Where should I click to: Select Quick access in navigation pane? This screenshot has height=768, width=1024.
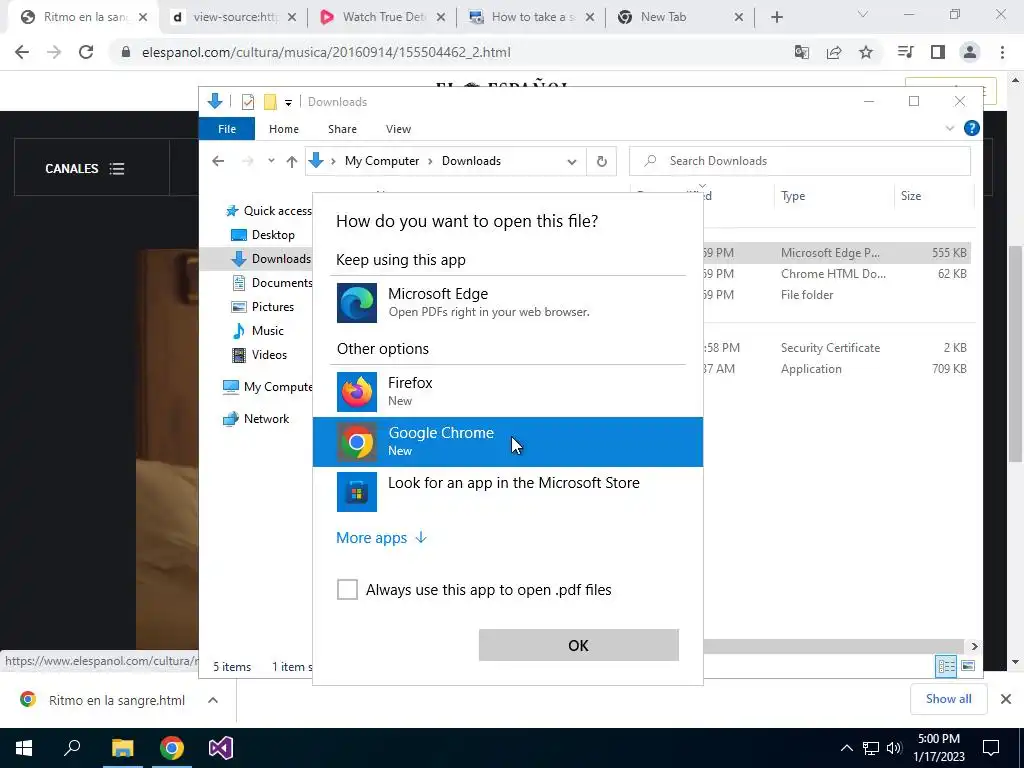click(x=268, y=210)
